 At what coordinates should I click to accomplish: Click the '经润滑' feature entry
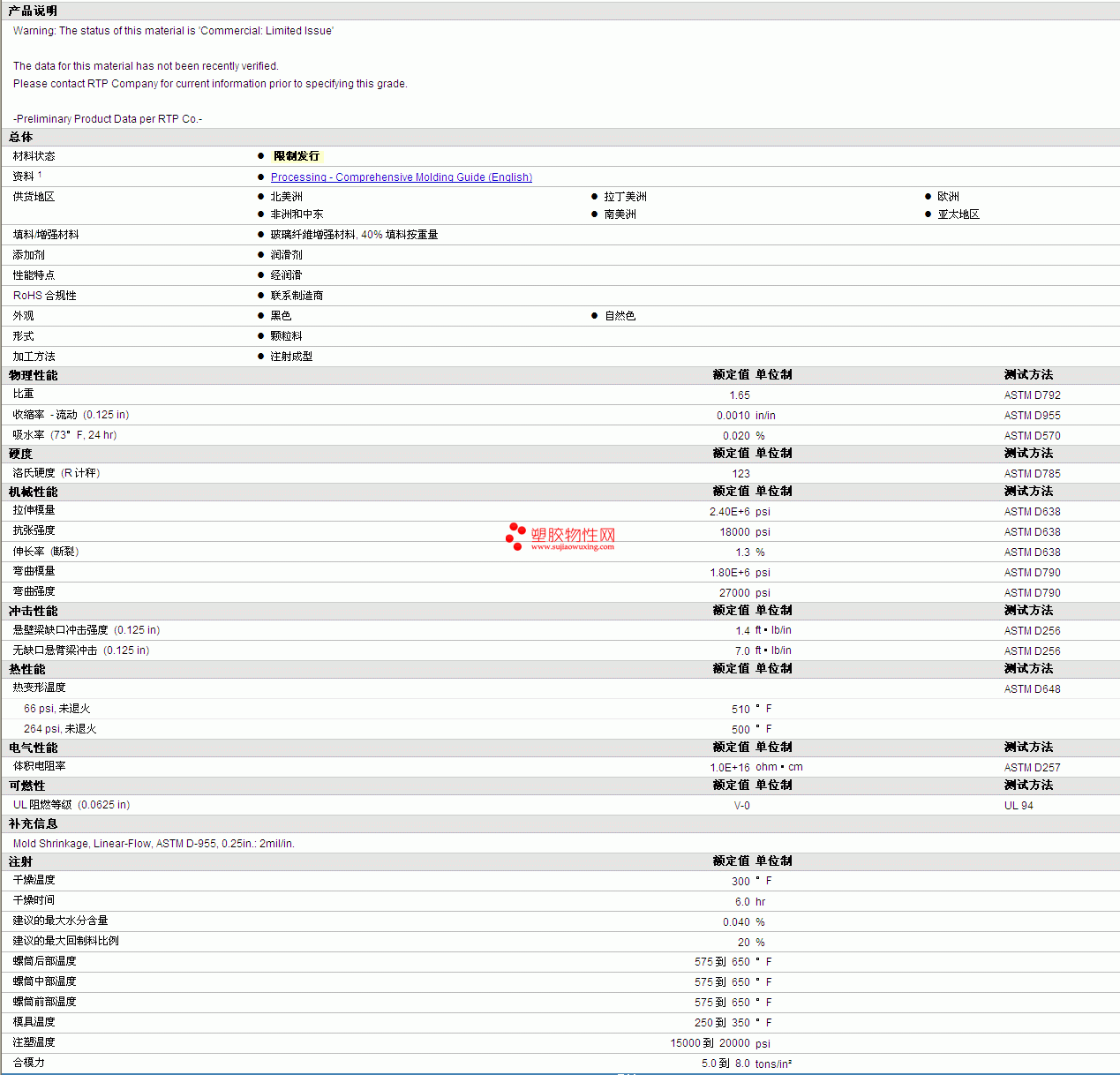point(286,275)
